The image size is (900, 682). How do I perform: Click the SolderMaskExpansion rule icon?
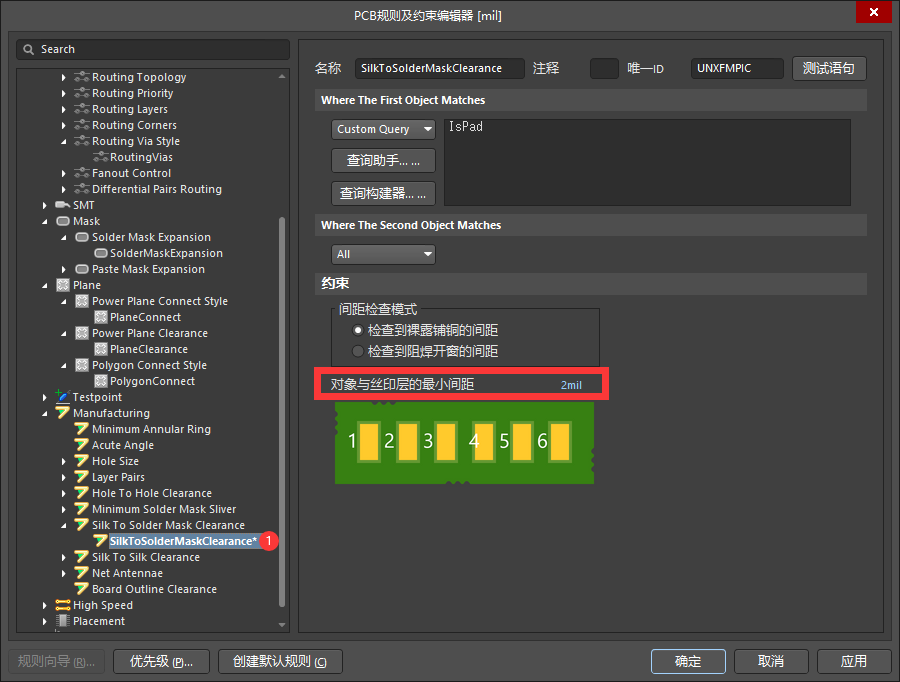click(101, 253)
